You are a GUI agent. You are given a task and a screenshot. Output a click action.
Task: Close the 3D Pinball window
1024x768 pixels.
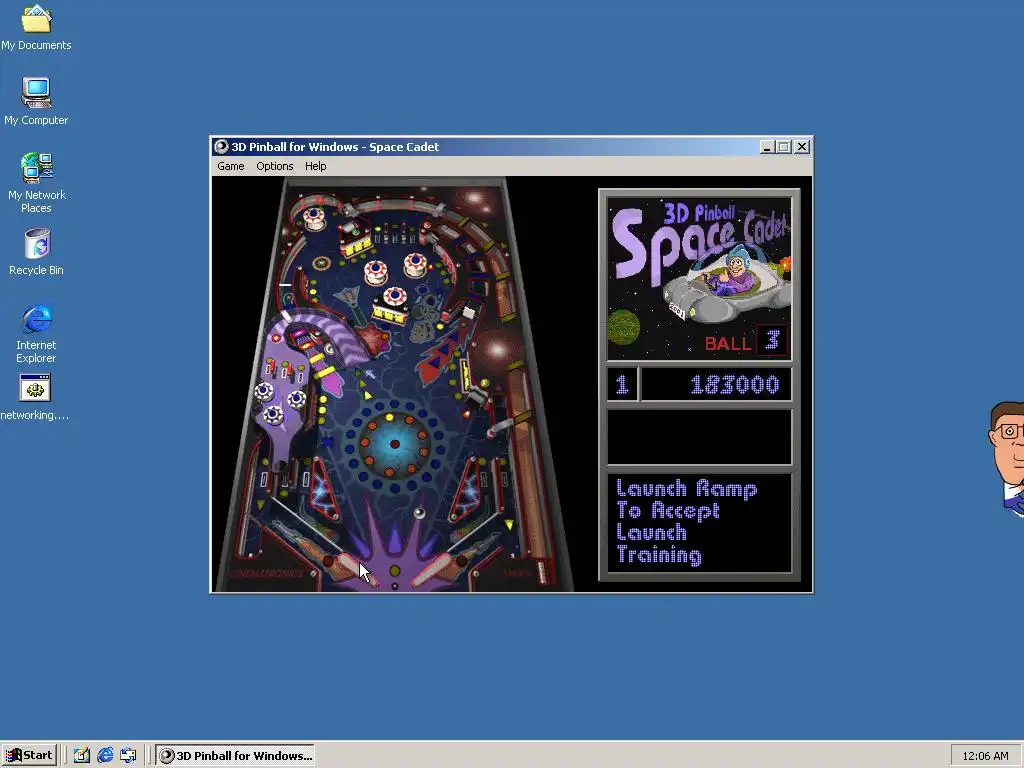click(802, 147)
